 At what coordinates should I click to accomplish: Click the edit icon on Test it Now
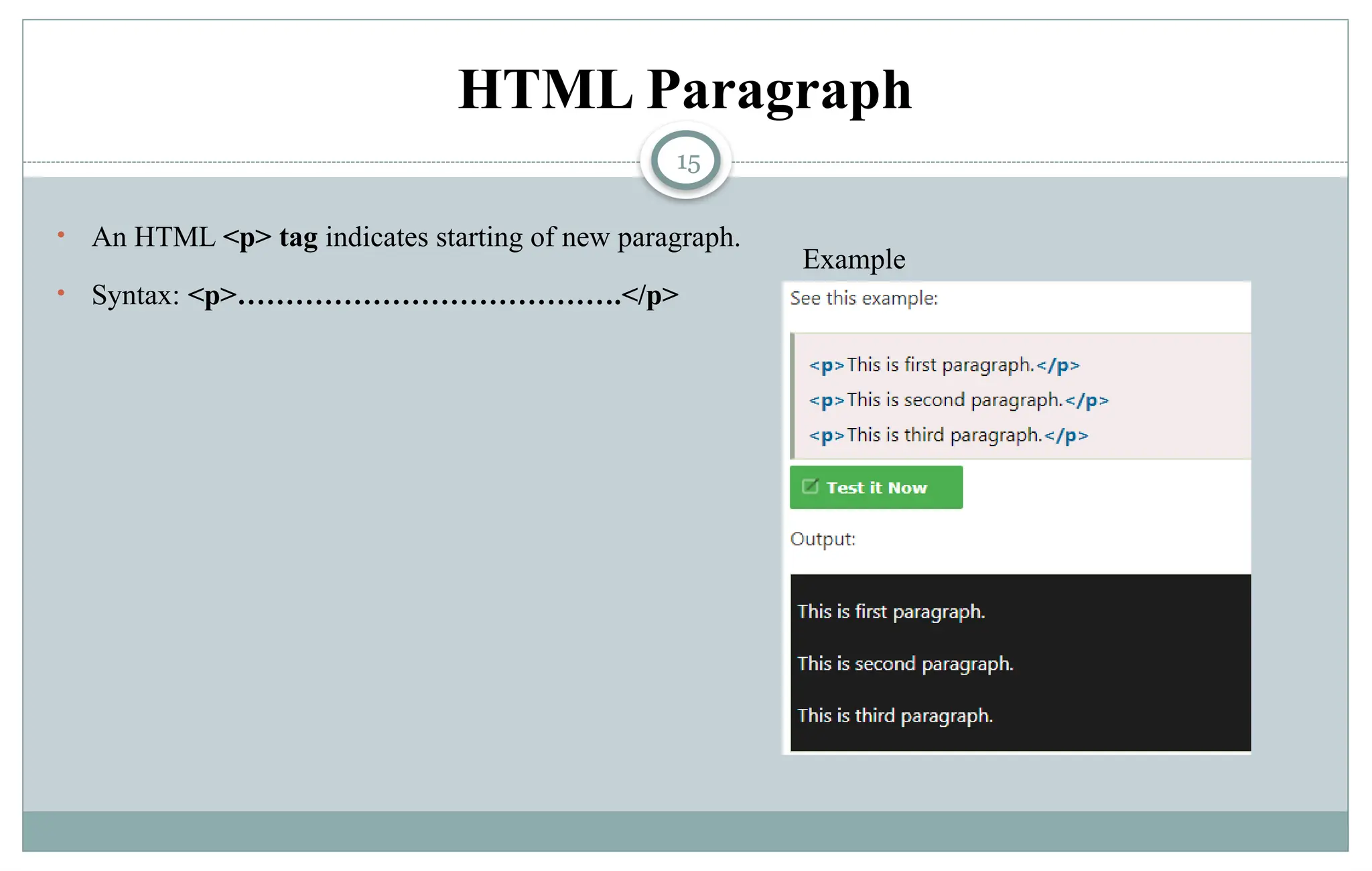coord(810,486)
